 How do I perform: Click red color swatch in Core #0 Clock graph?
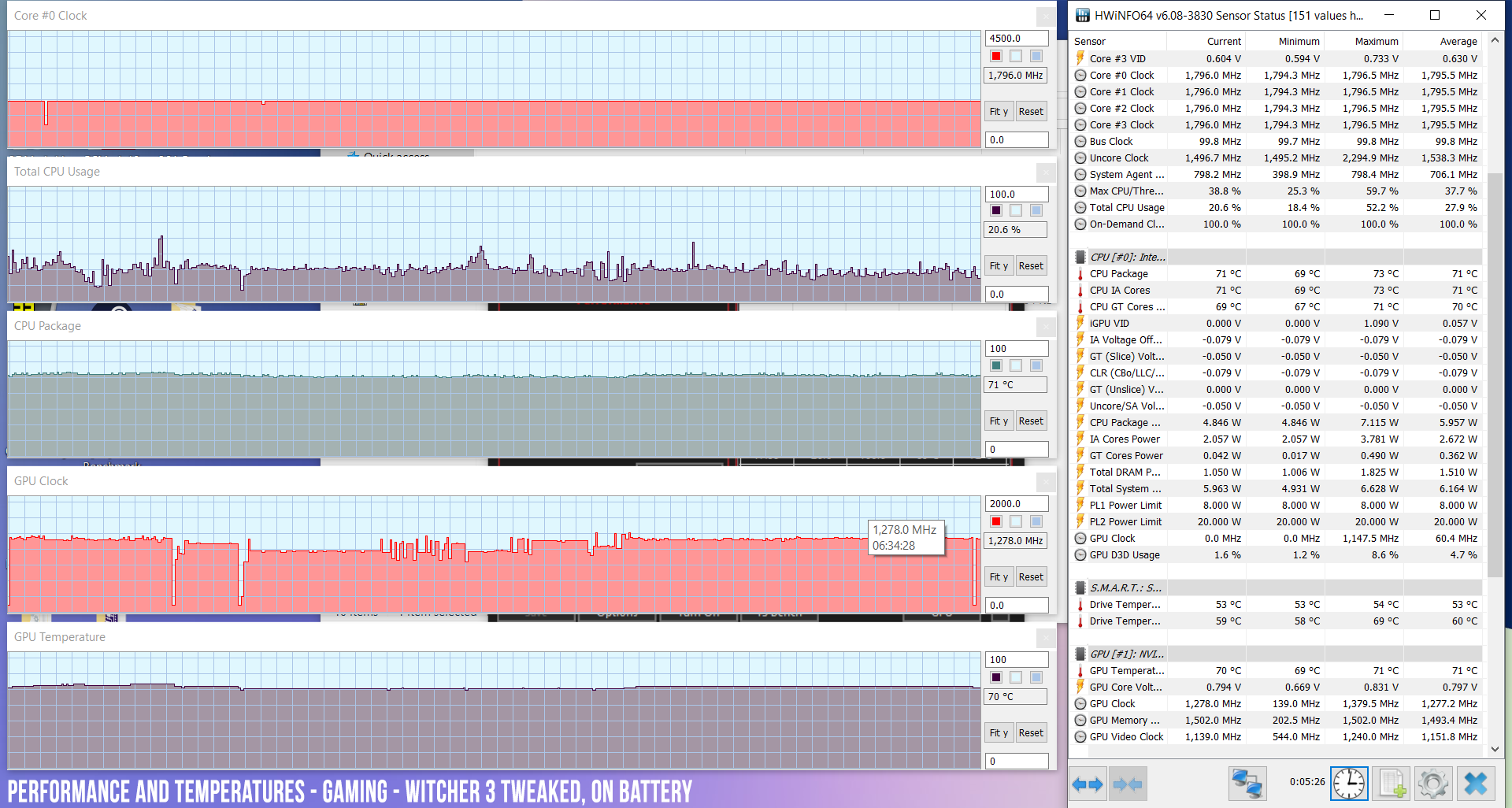996,56
